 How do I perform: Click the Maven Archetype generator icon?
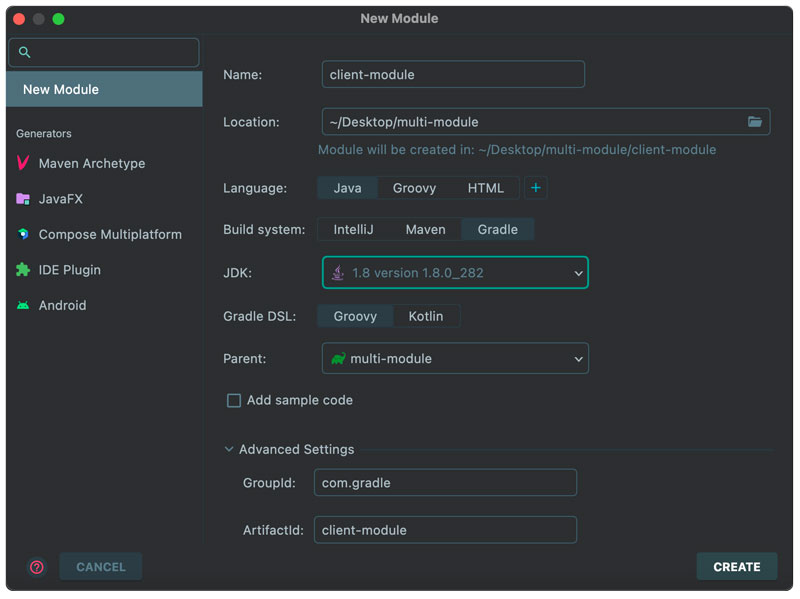23,163
